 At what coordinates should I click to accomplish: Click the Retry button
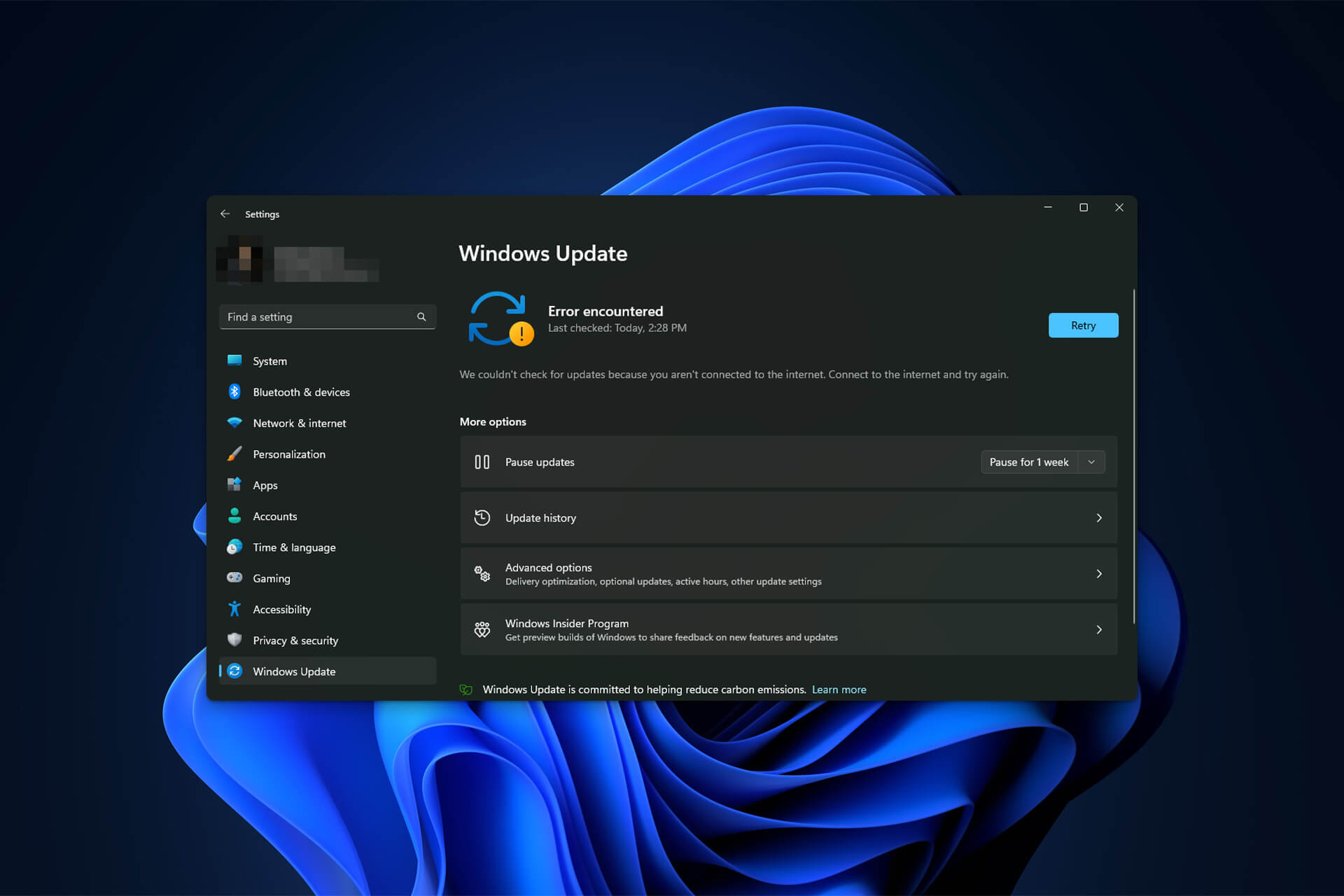1083,325
